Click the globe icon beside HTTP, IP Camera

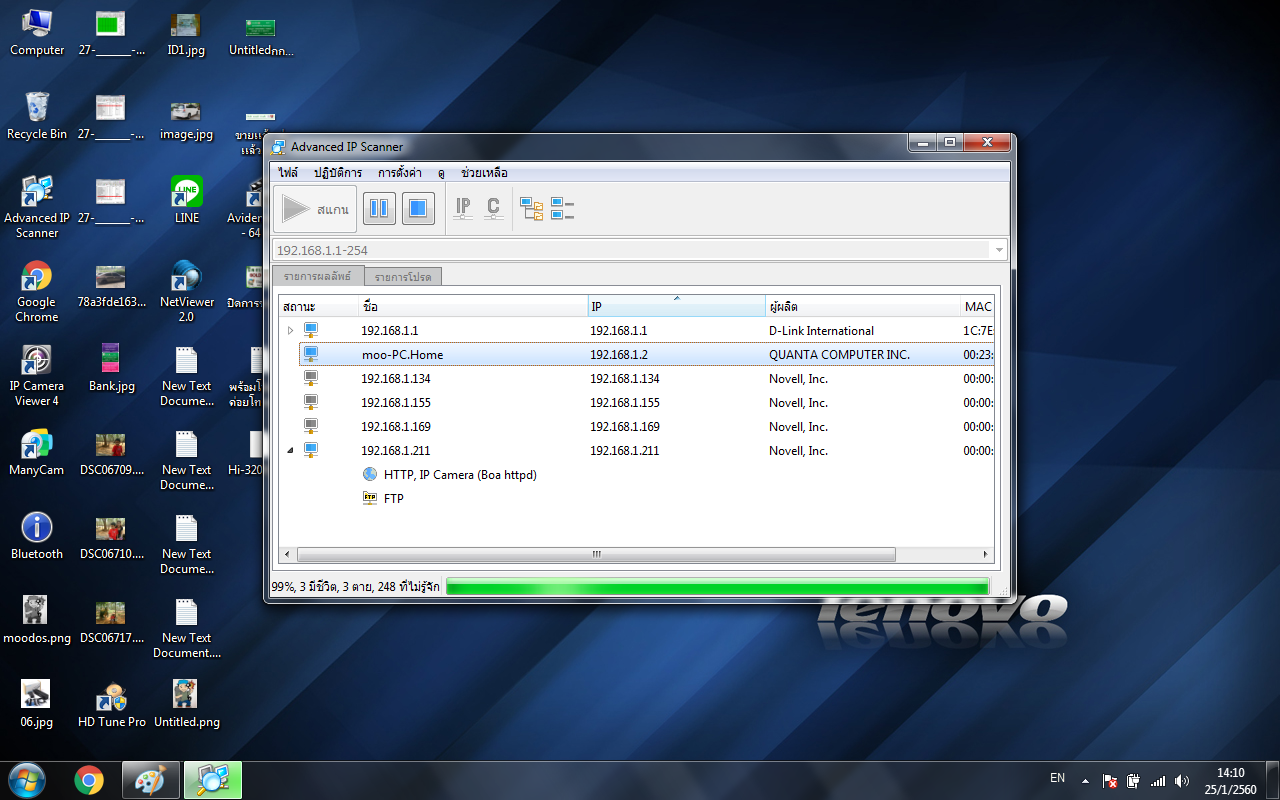(x=370, y=474)
